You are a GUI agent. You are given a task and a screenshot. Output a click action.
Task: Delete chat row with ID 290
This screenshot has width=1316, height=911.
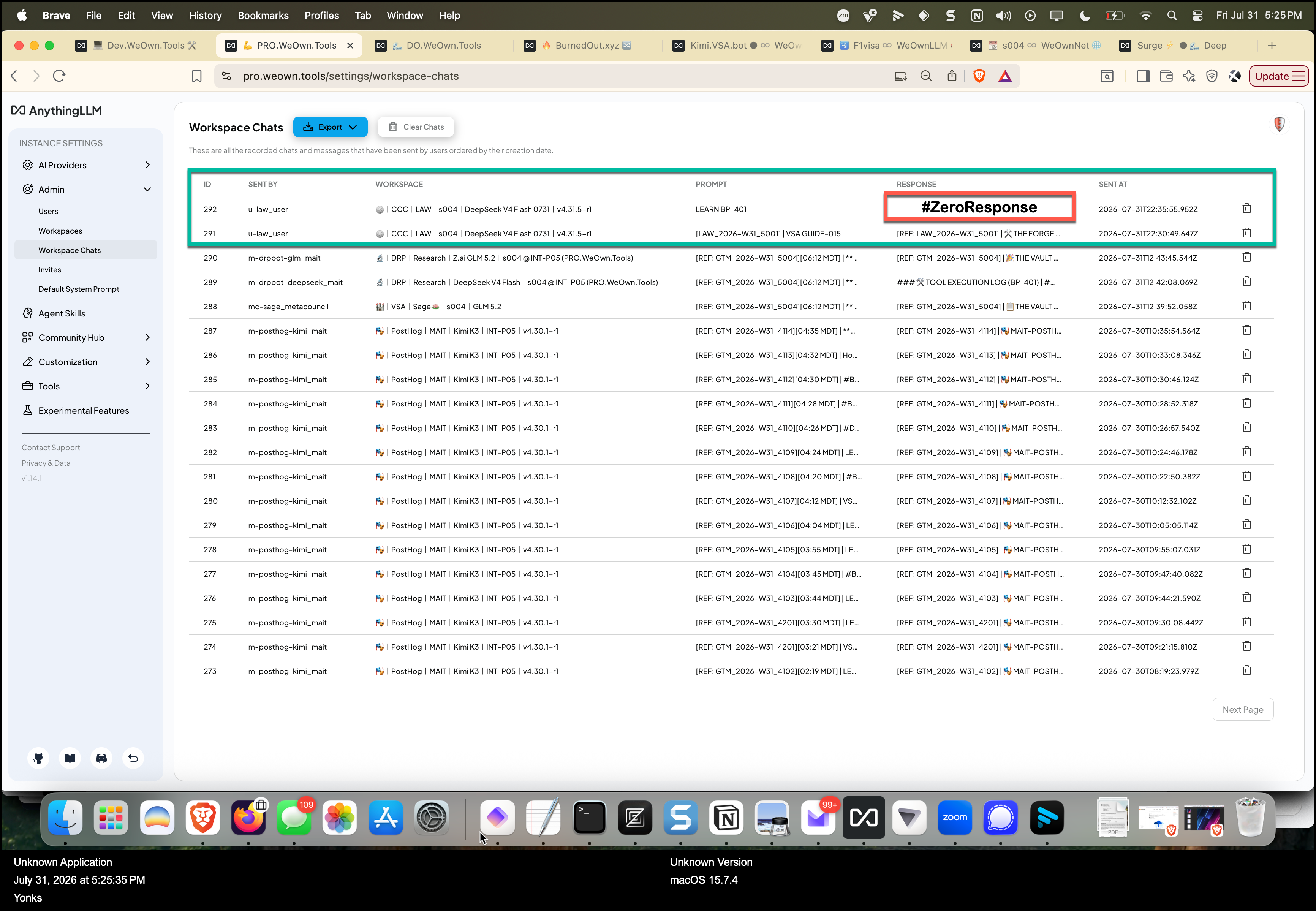coord(1247,258)
